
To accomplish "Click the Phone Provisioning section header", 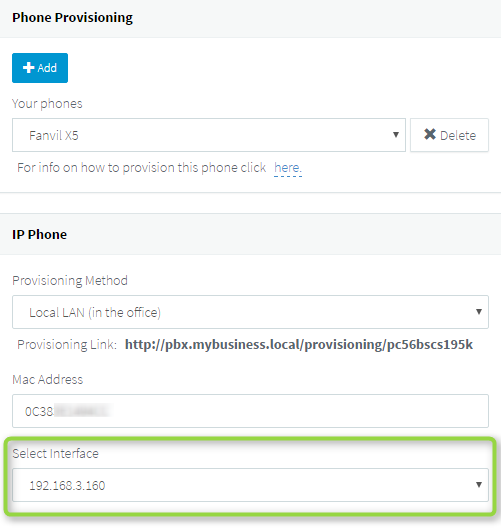I will point(72,18).
